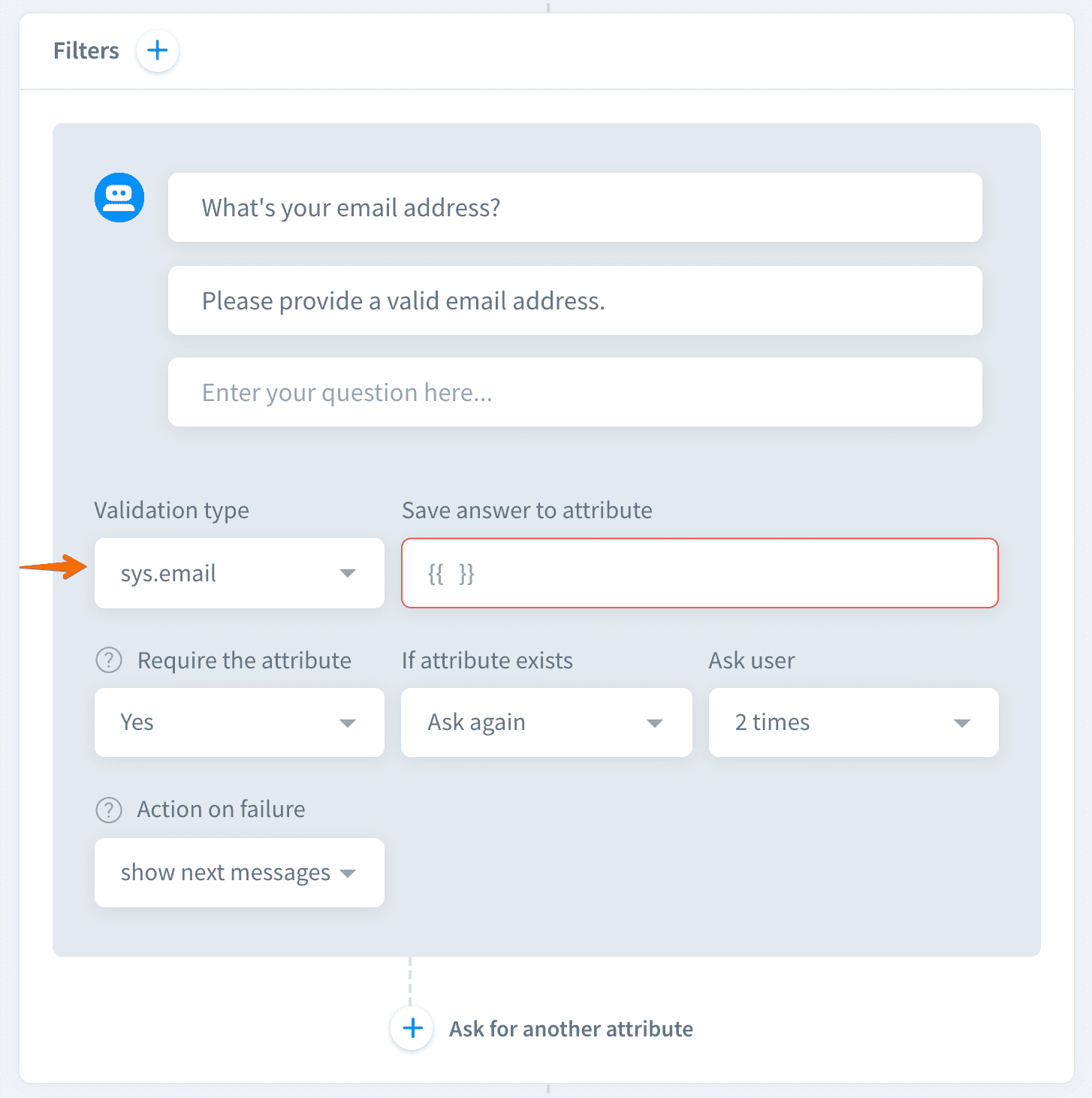Click the help icon beside Require the attribute
This screenshot has width=1092, height=1098.
pos(109,661)
